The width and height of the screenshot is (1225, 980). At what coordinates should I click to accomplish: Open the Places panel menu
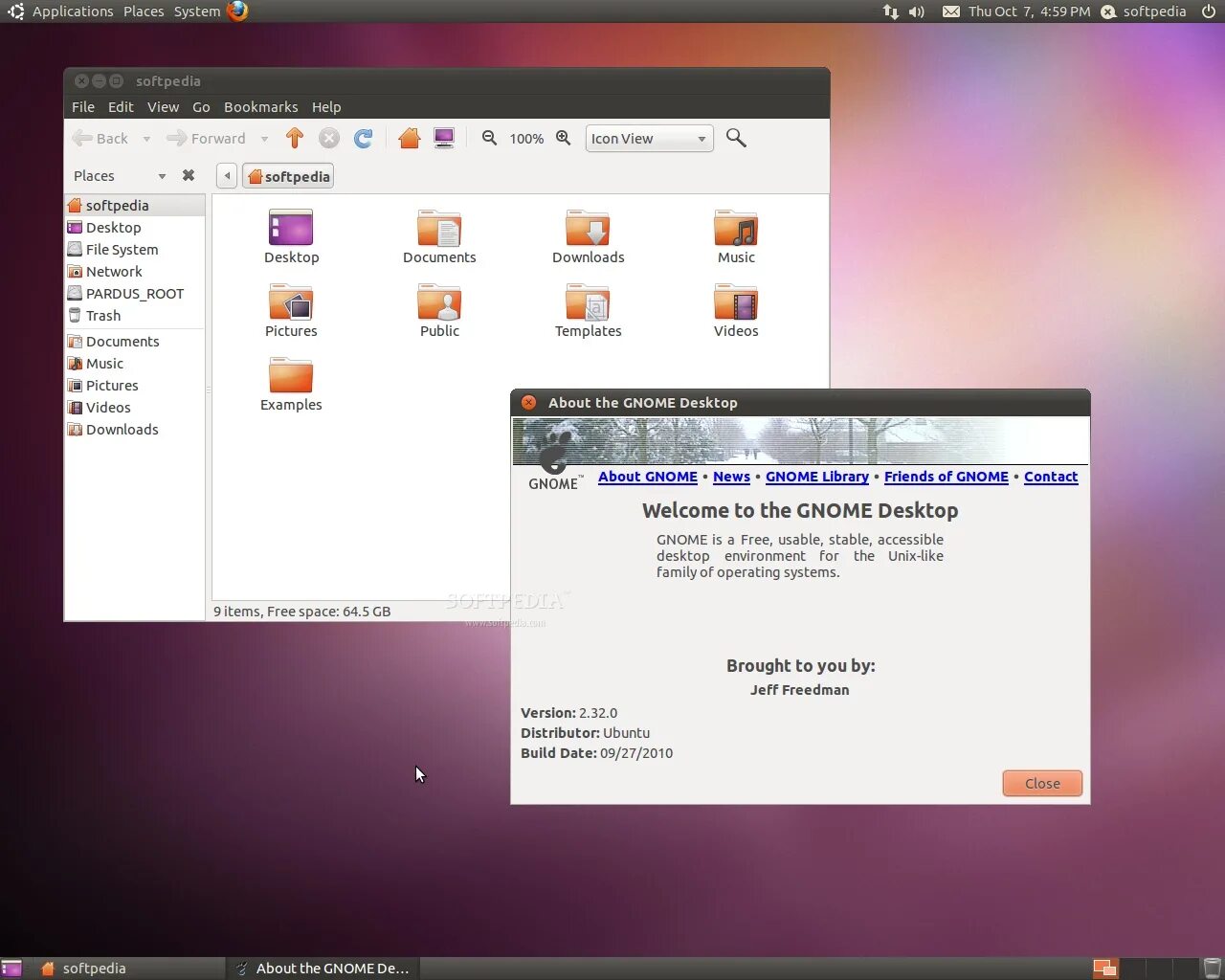point(144,11)
